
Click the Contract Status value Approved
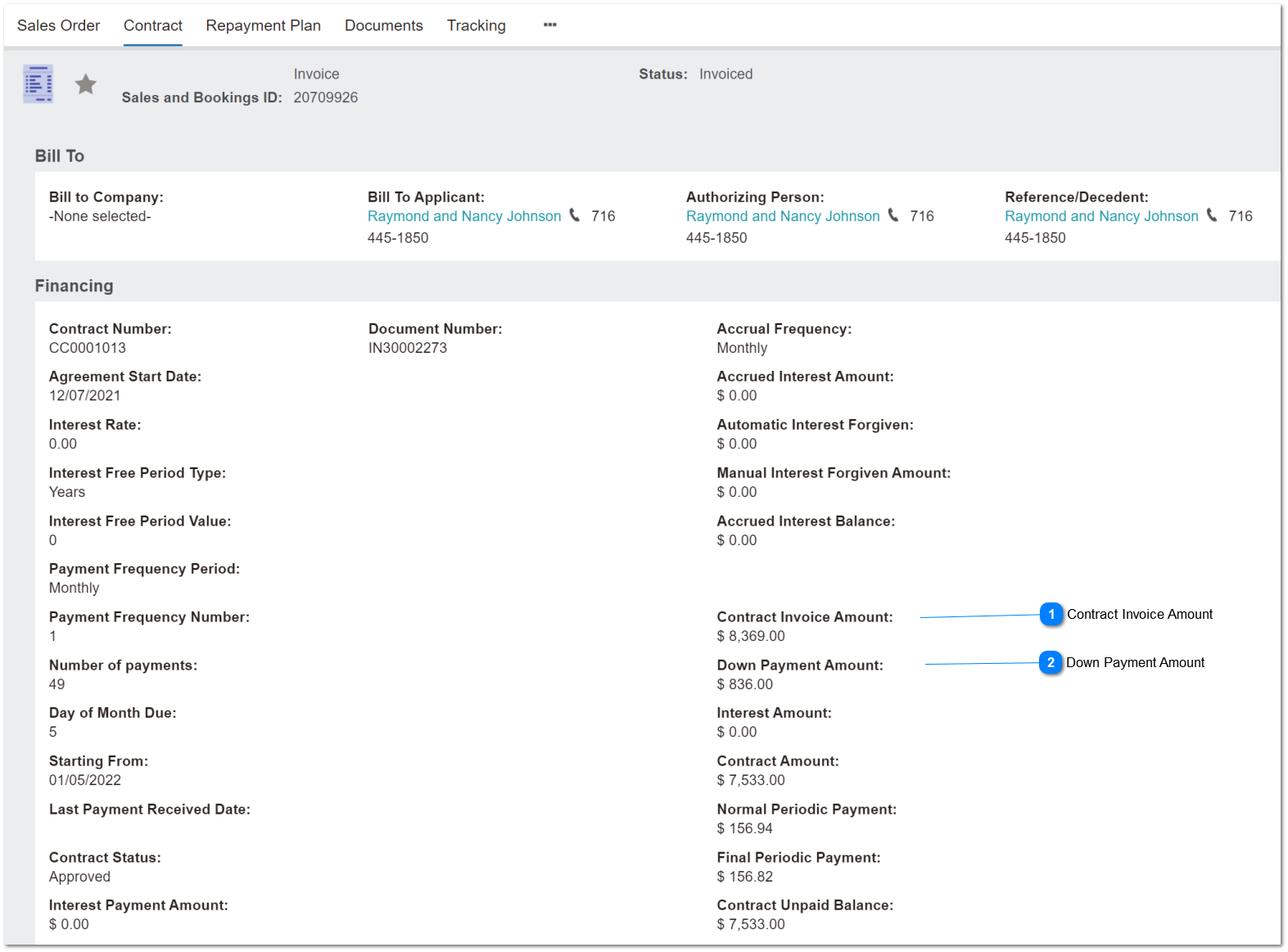click(x=79, y=877)
